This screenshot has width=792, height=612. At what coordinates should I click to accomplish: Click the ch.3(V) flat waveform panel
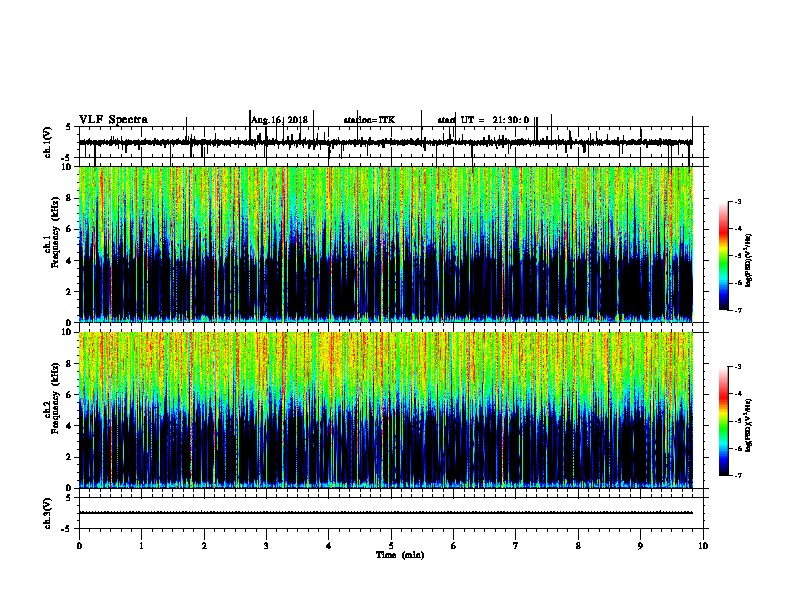tap(391, 513)
